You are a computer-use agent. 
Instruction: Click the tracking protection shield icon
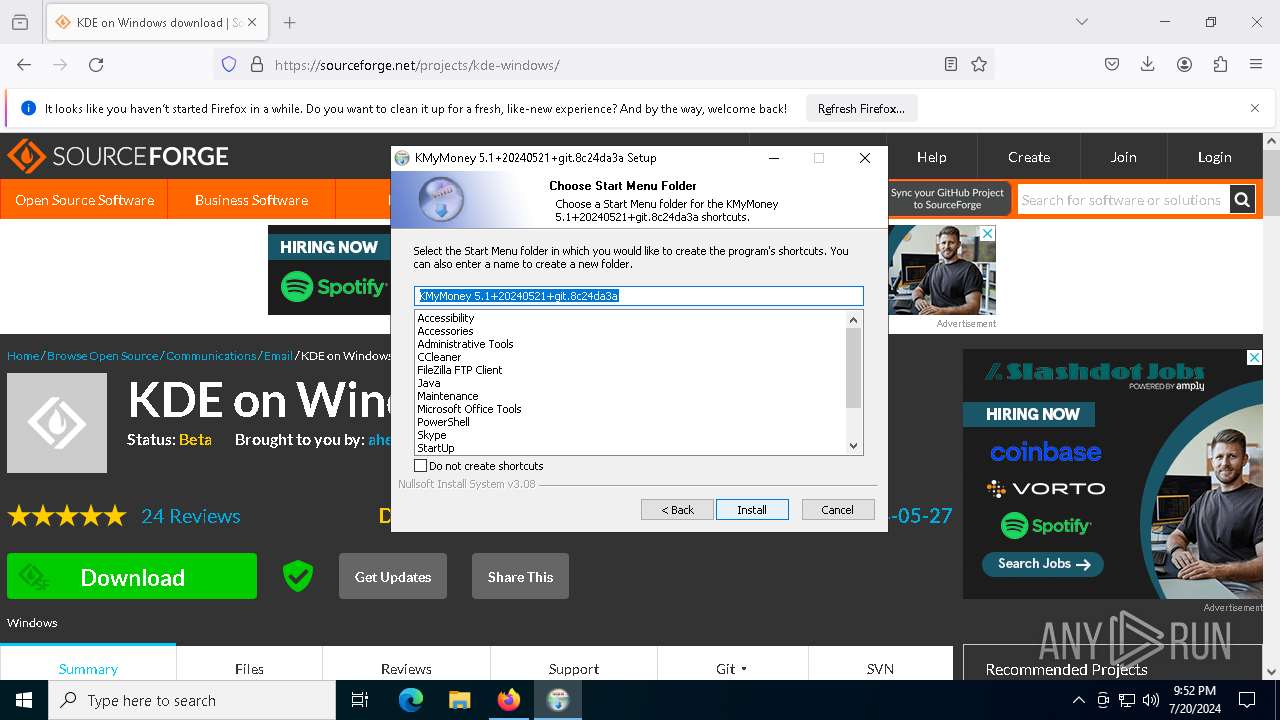(229, 64)
